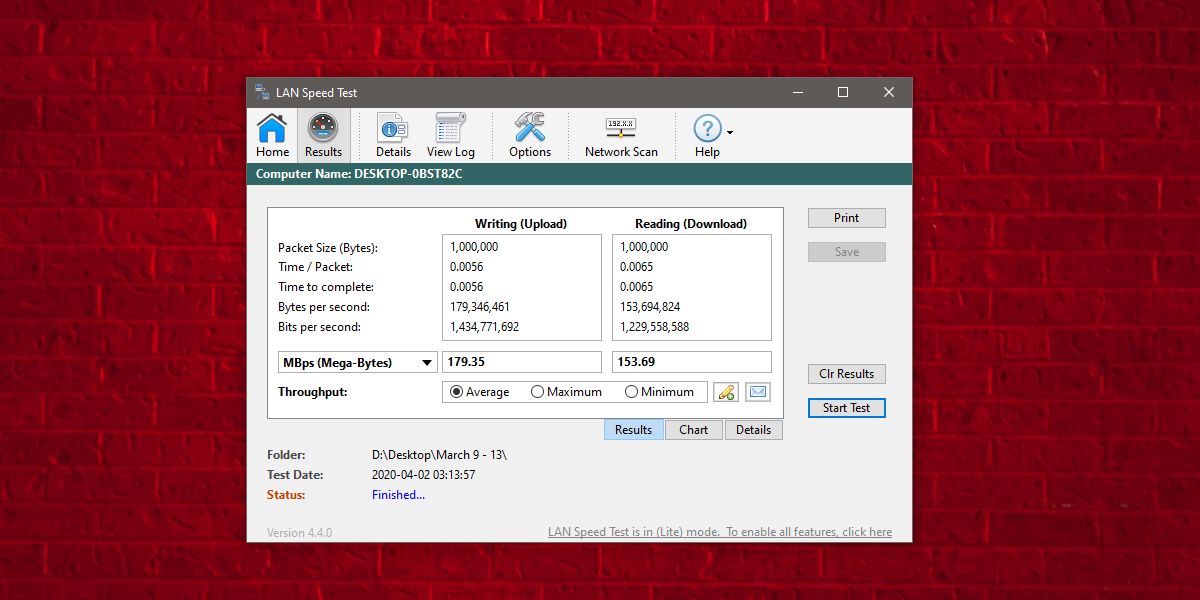Open the Home toolbar icon
Screen dimensions: 1200x600
pos(272,136)
